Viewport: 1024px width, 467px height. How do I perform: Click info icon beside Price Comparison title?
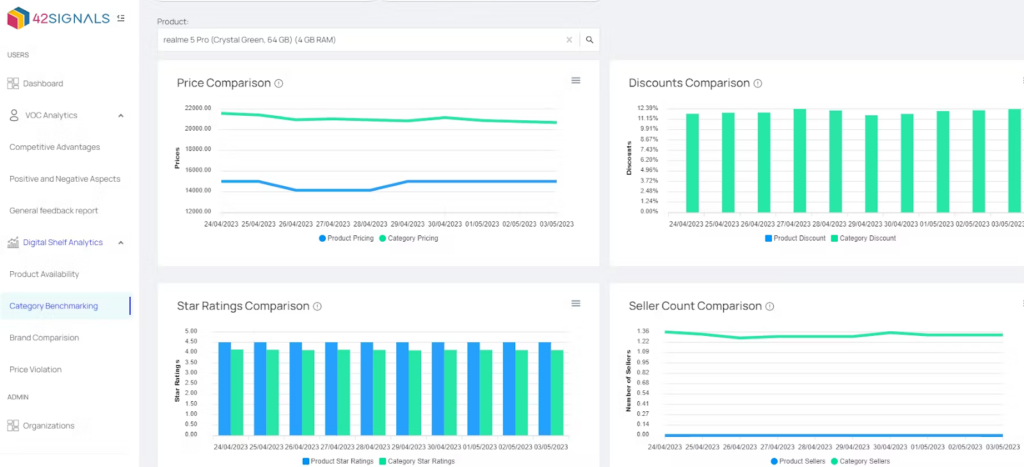click(x=279, y=84)
